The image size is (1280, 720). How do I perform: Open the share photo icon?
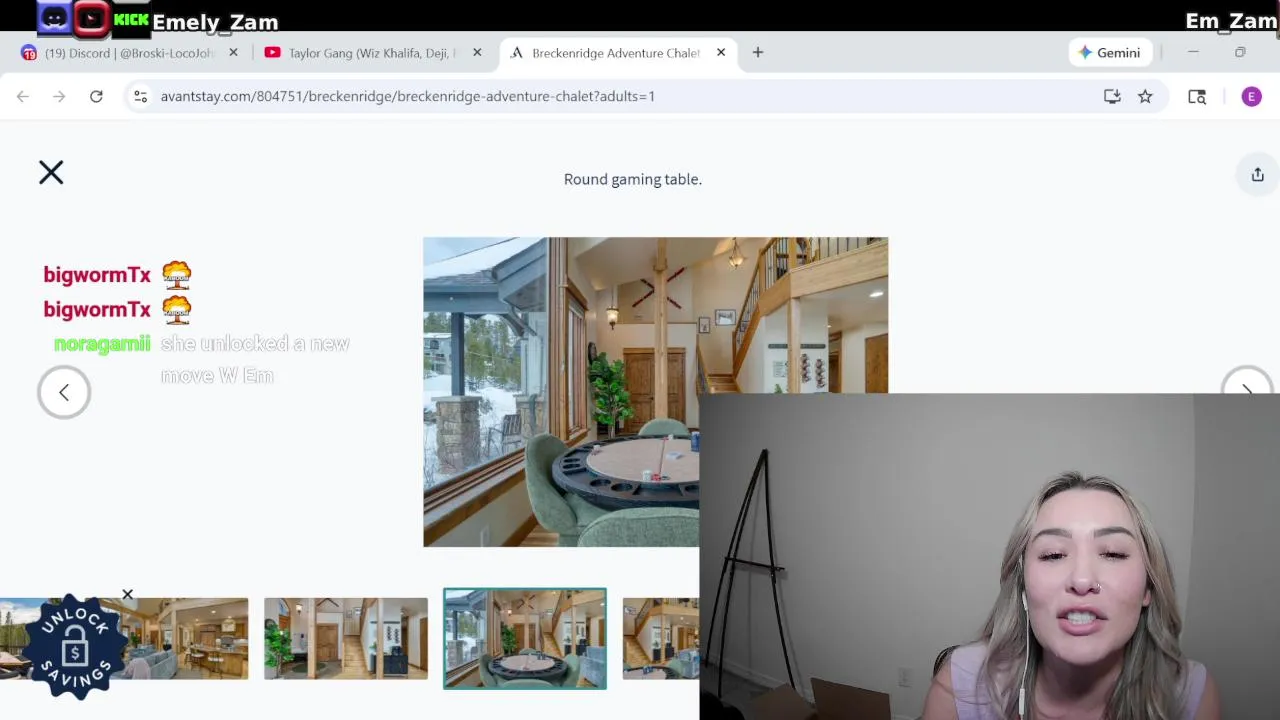click(x=1257, y=174)
